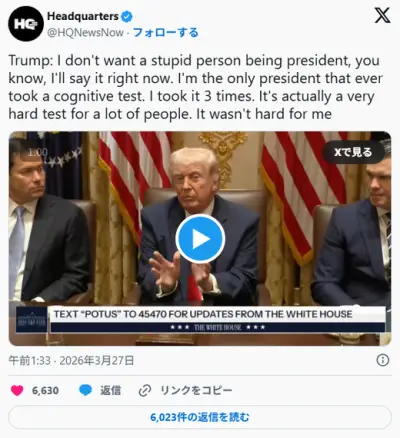Open the Headquarters account name
Image resolution: width=400 pixels, height=438 pixels.
click(83, 16)
